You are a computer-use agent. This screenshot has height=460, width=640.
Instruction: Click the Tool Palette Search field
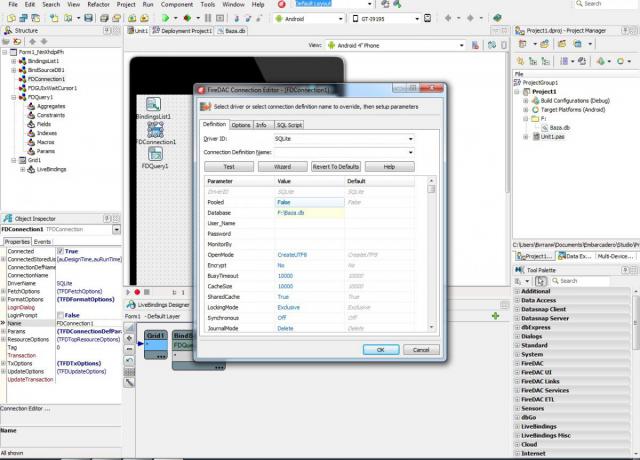click(580, 281)
